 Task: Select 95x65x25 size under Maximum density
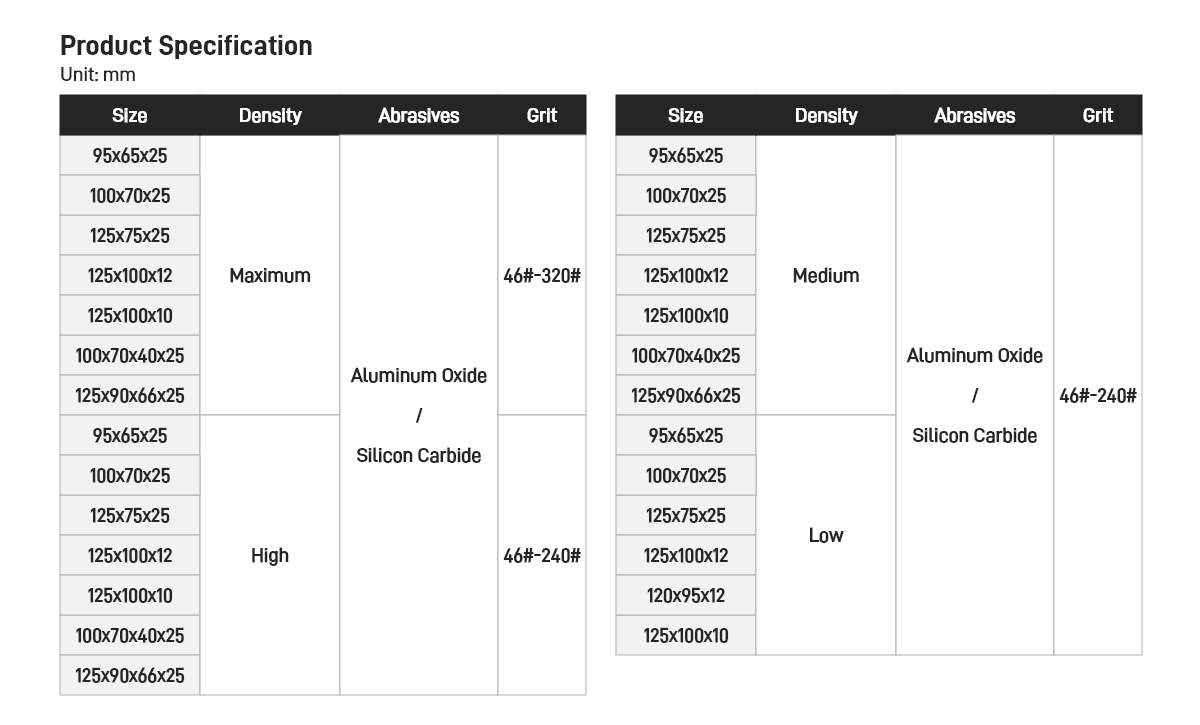point(130,155)
